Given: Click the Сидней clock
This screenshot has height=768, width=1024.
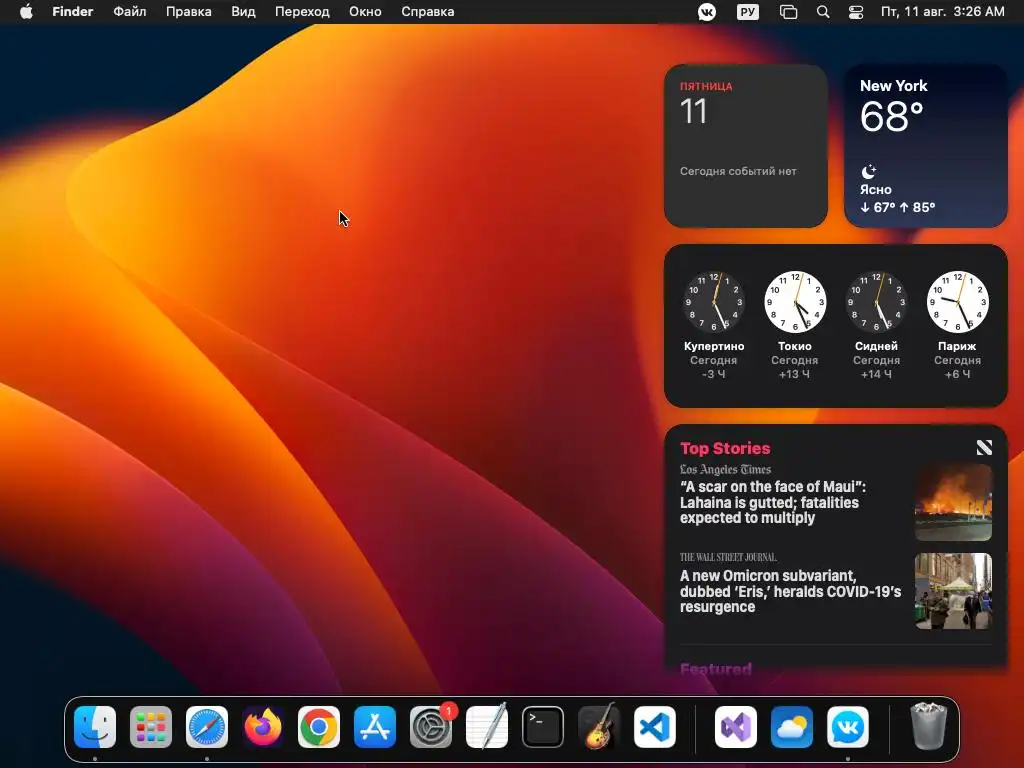Looking at the screenshot, I should point(876,302).
